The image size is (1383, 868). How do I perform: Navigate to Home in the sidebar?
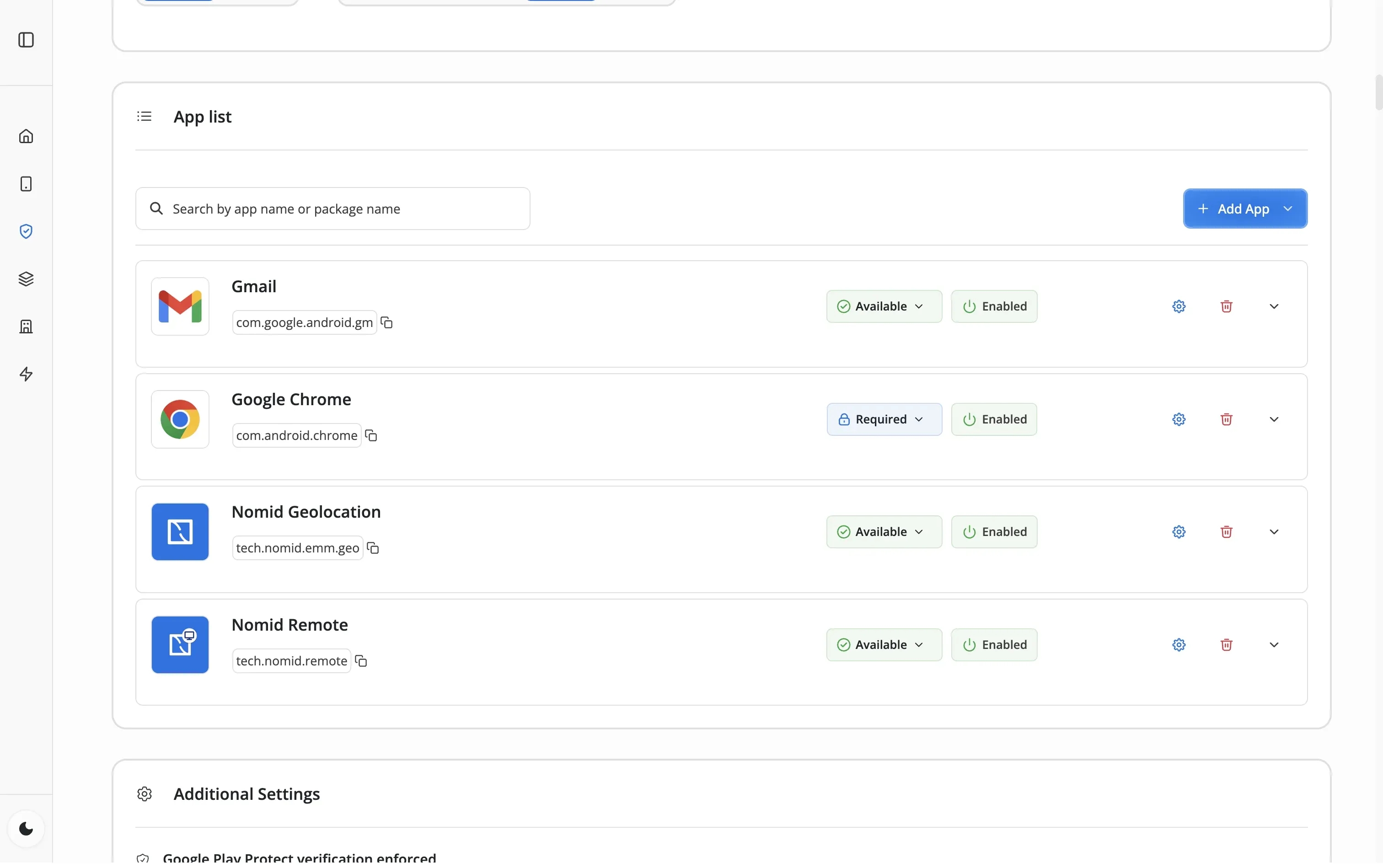point(26,136)
